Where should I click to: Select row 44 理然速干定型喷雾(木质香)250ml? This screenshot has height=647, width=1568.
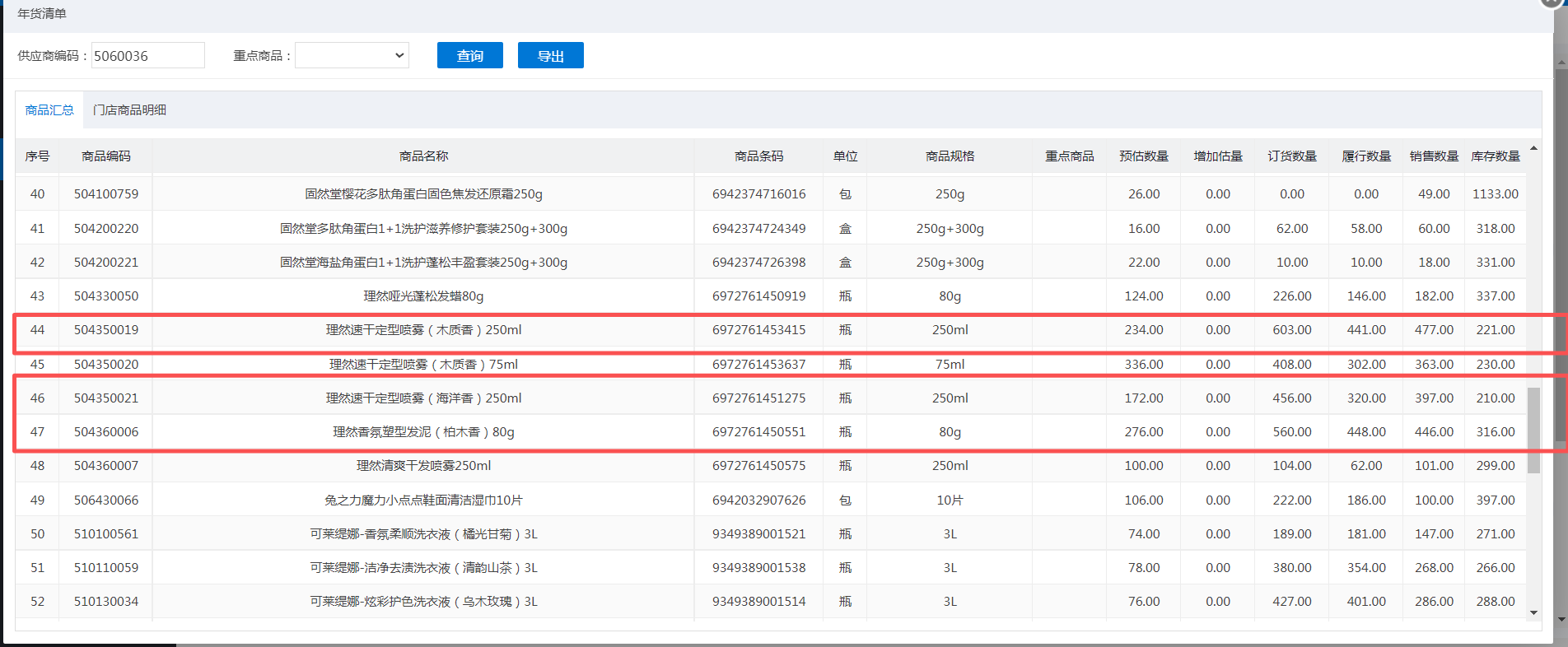423,330
